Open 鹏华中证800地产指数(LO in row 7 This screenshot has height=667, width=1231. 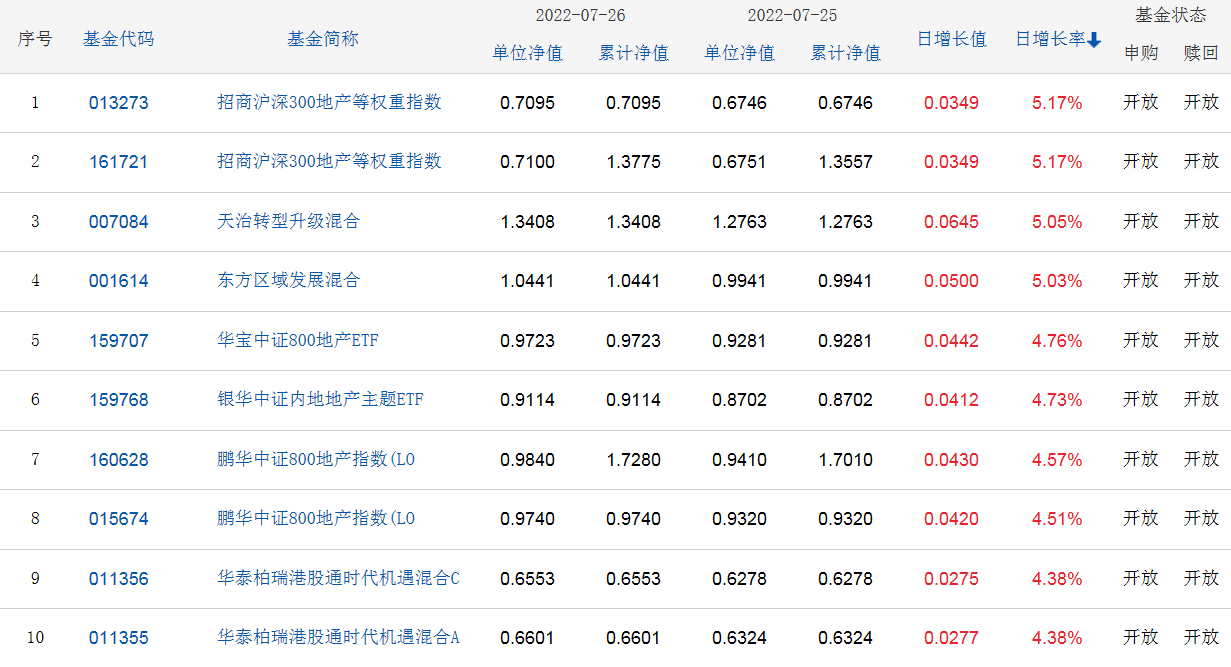pyautogui.click(x=316, y=459)
